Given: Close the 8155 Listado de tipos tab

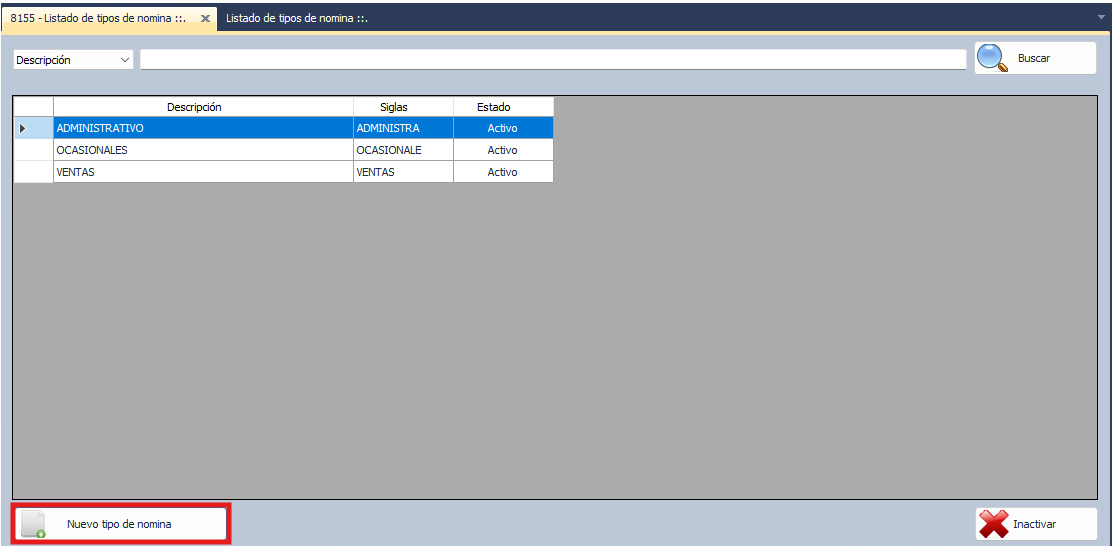Looking at the screenshot, I should point(205,18).
